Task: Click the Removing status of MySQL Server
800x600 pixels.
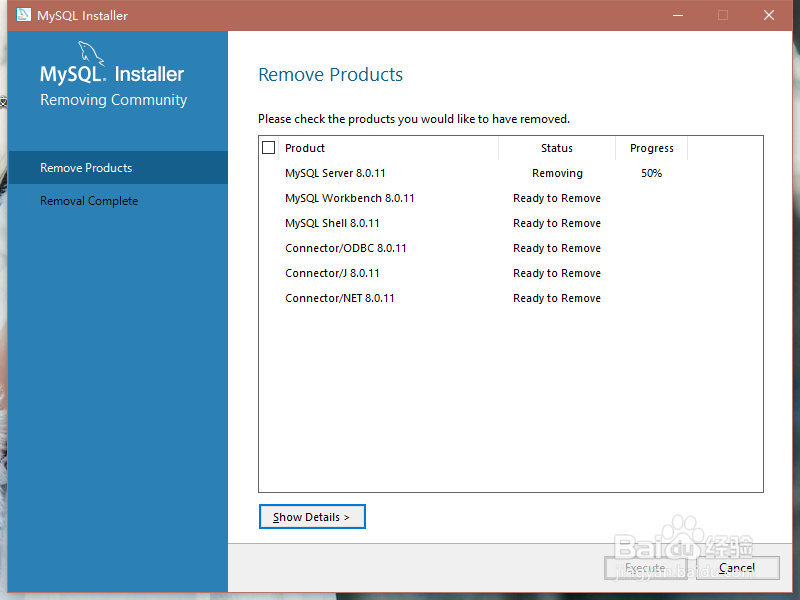Action: point(557,173)
